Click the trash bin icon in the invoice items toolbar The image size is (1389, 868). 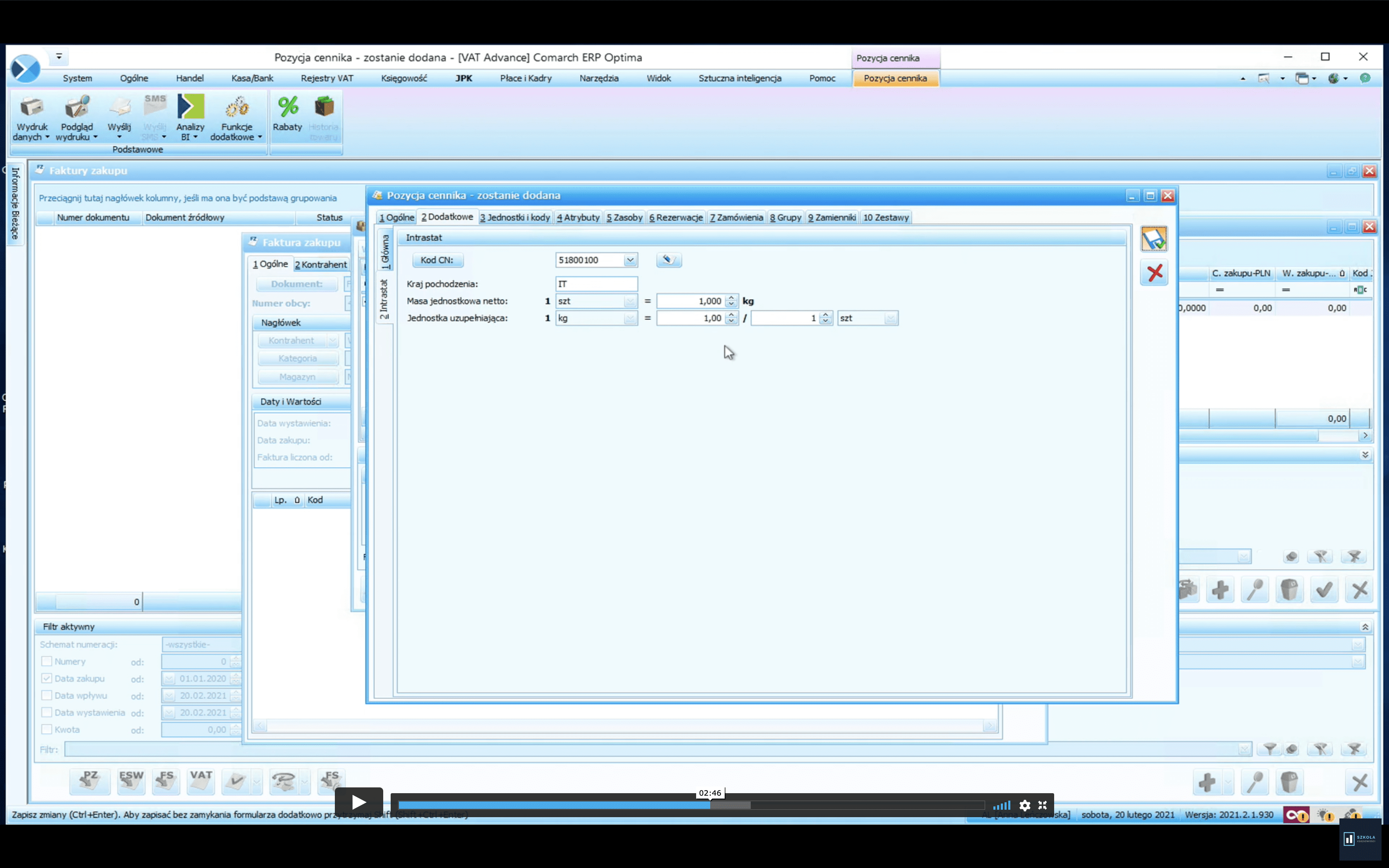click(x=1289, y=589)
